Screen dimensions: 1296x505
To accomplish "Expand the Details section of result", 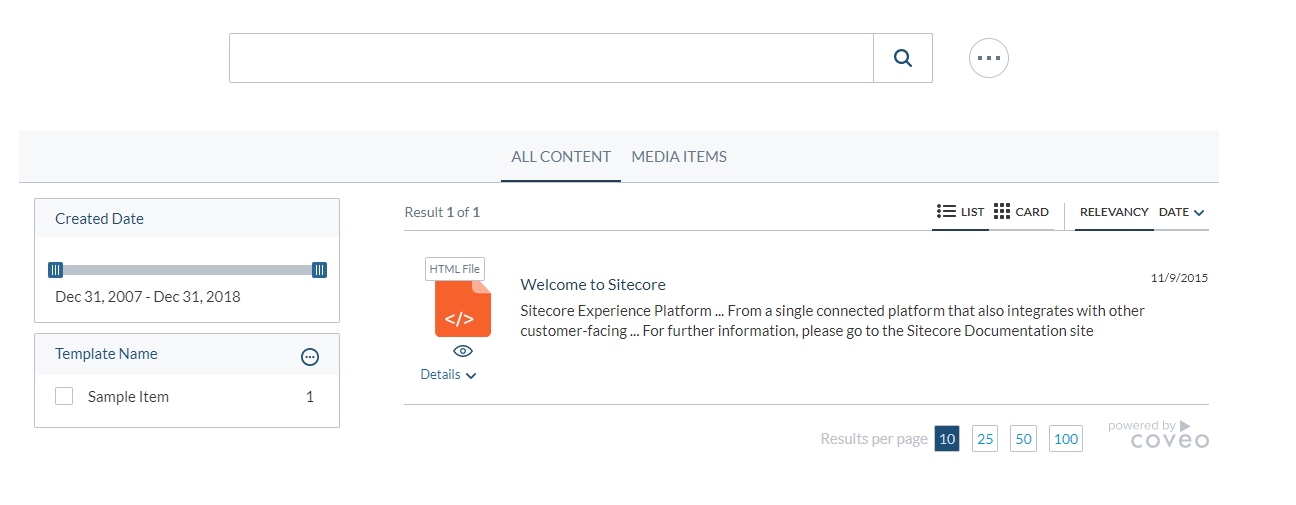I will pos(448,375).
